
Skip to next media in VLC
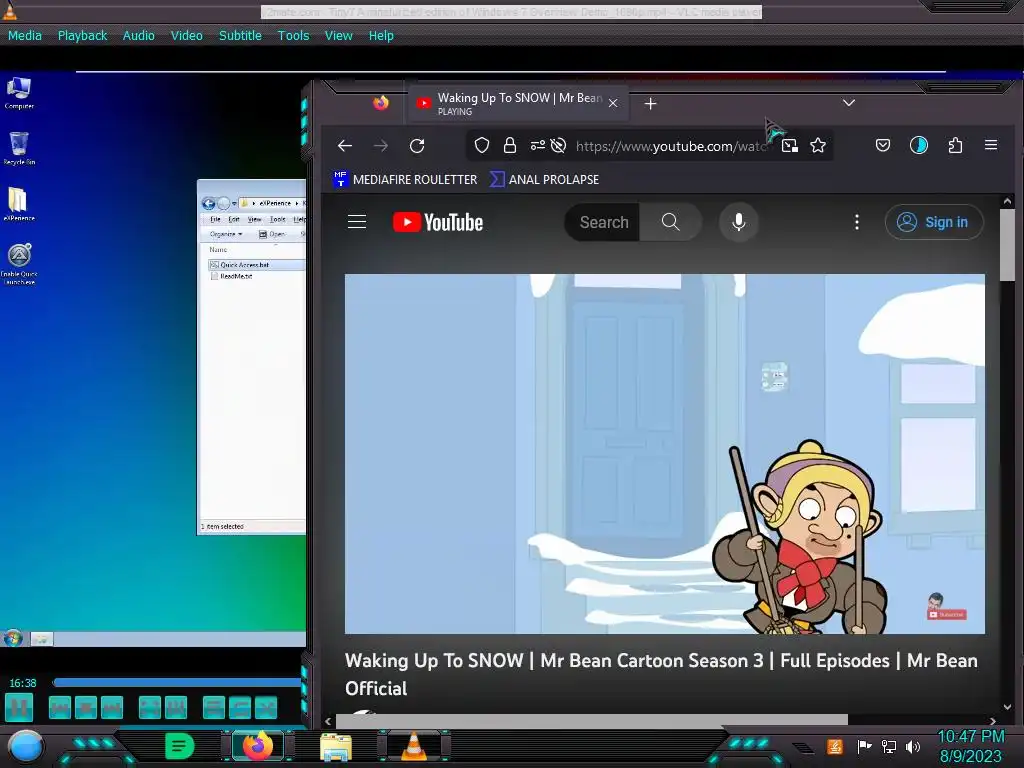click(x=112, y=707)
